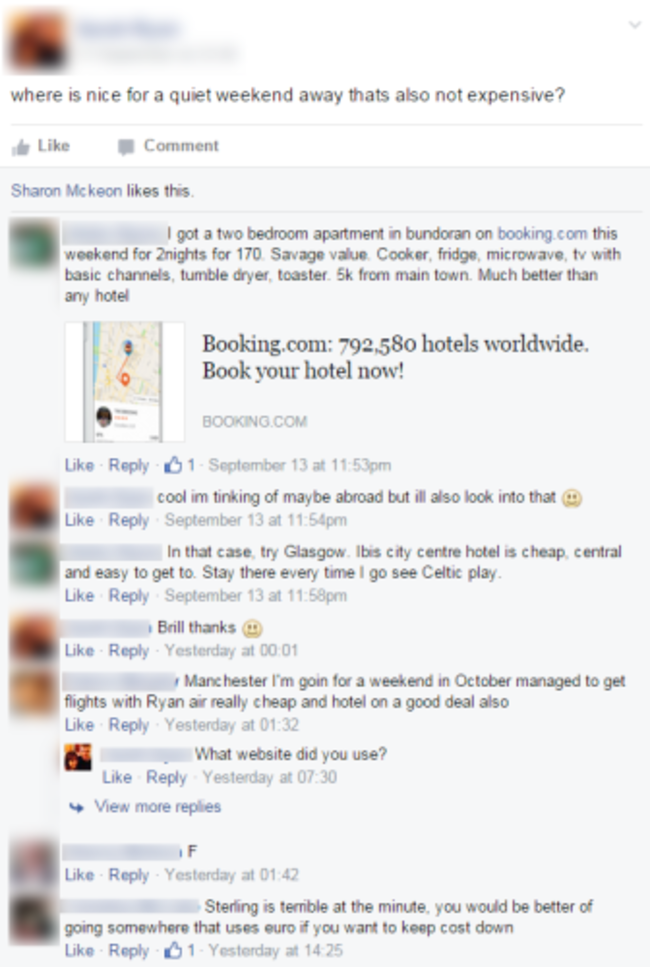Click the post's Like thumbs-up icon
This screenshot has height=967, width=650.
(21, 147)
